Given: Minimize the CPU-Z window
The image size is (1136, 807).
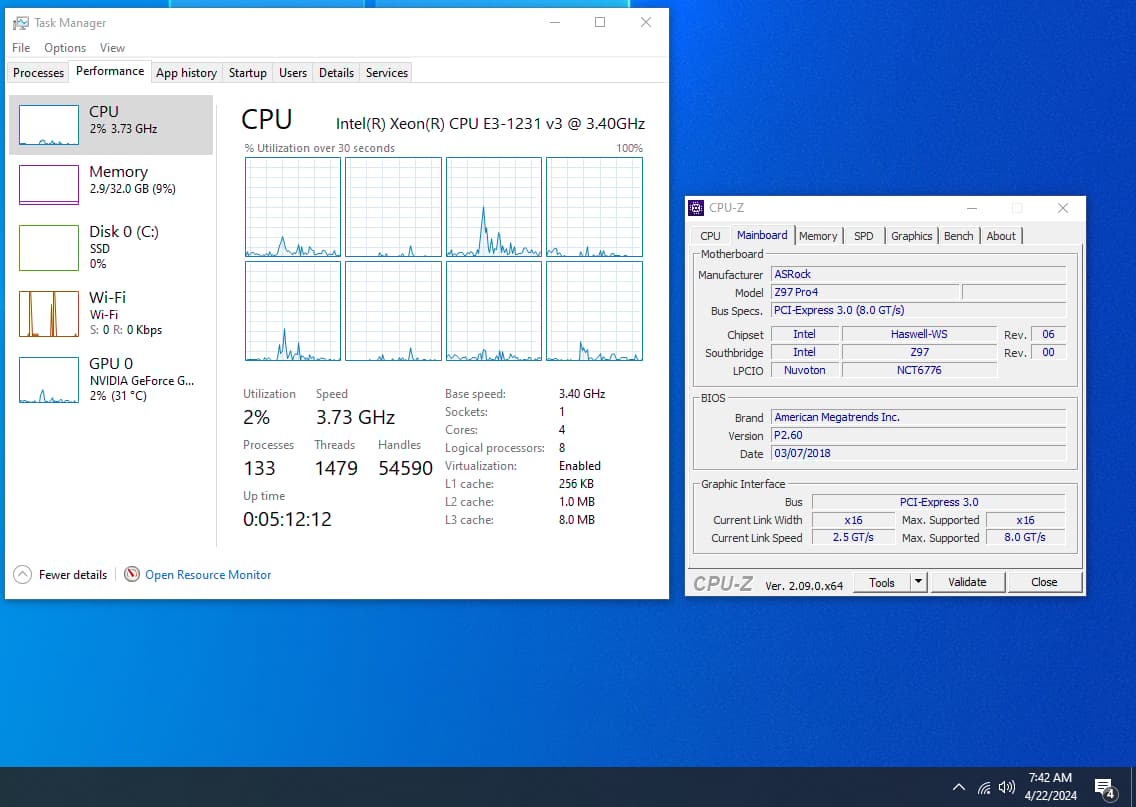Looking at the screenshot, I should (x=972, y=208).
